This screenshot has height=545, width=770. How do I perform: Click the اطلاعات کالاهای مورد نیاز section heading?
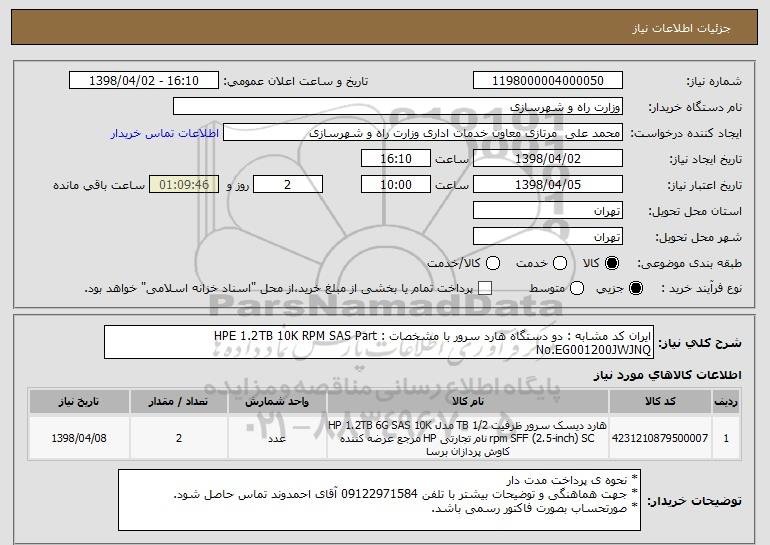(x=667, y=375)
